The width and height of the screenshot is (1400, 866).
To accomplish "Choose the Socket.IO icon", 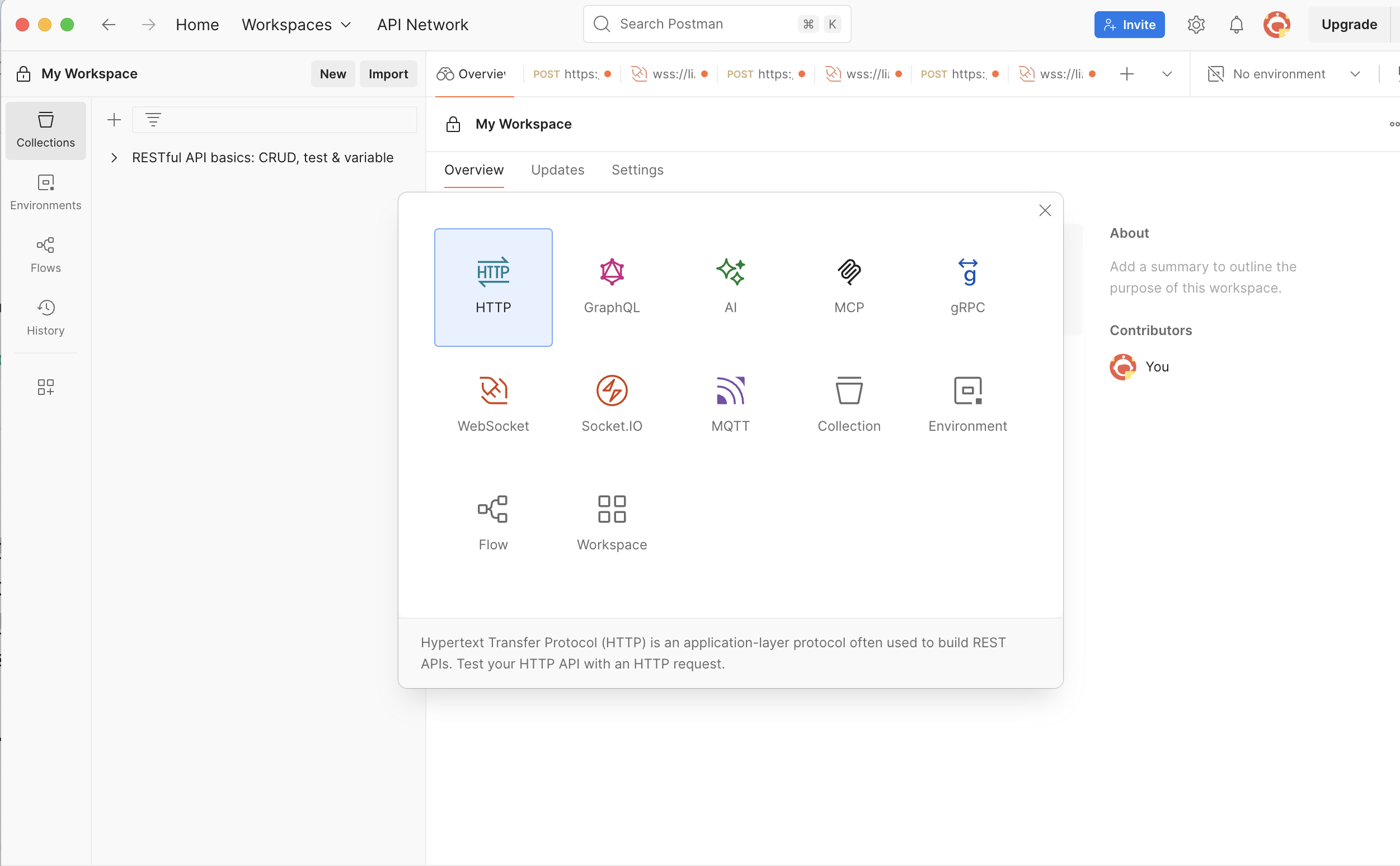I will [611, 404].
